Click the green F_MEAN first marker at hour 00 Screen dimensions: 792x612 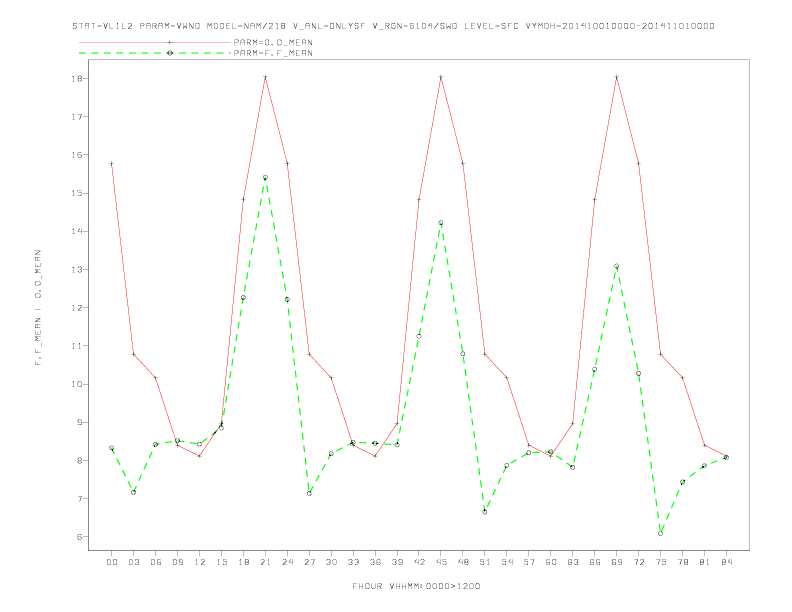(x=112, y=448)
